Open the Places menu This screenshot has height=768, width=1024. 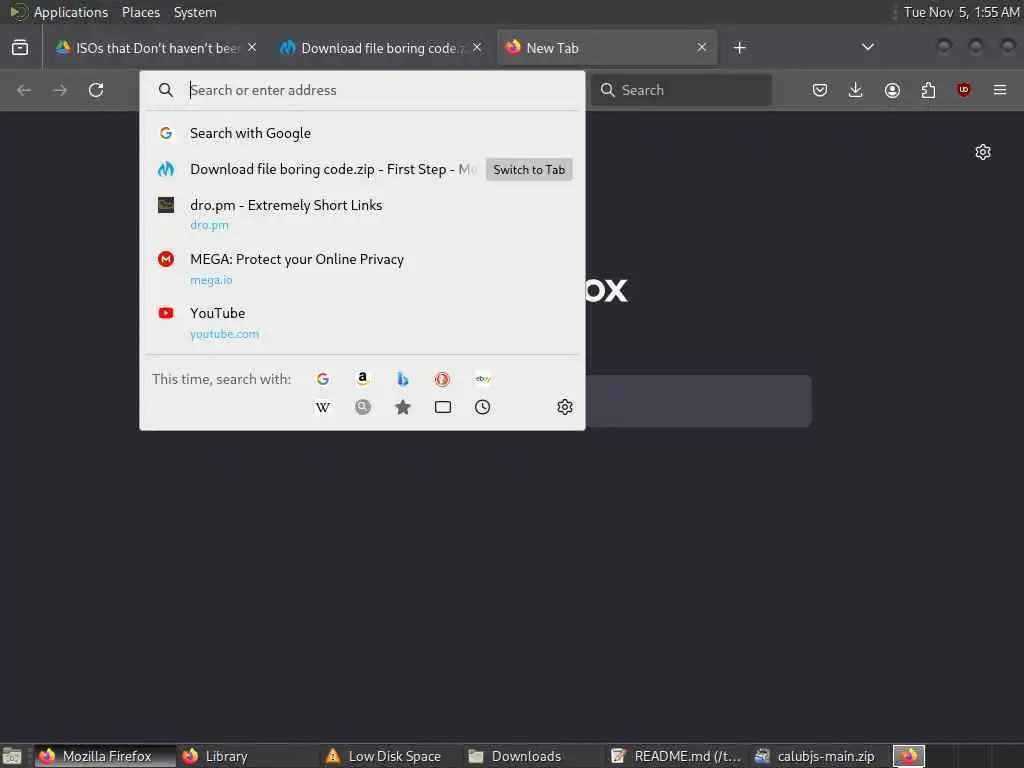click(141, 12)
